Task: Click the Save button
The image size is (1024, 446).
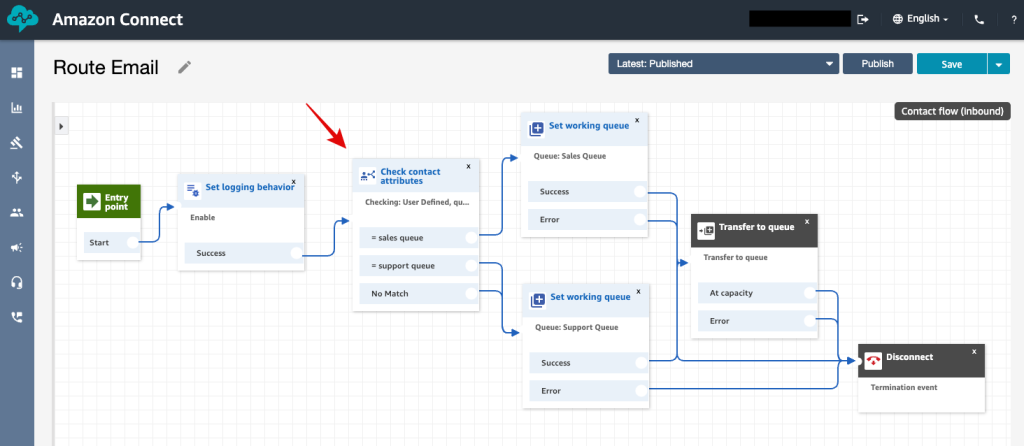Action: point(952,64)
